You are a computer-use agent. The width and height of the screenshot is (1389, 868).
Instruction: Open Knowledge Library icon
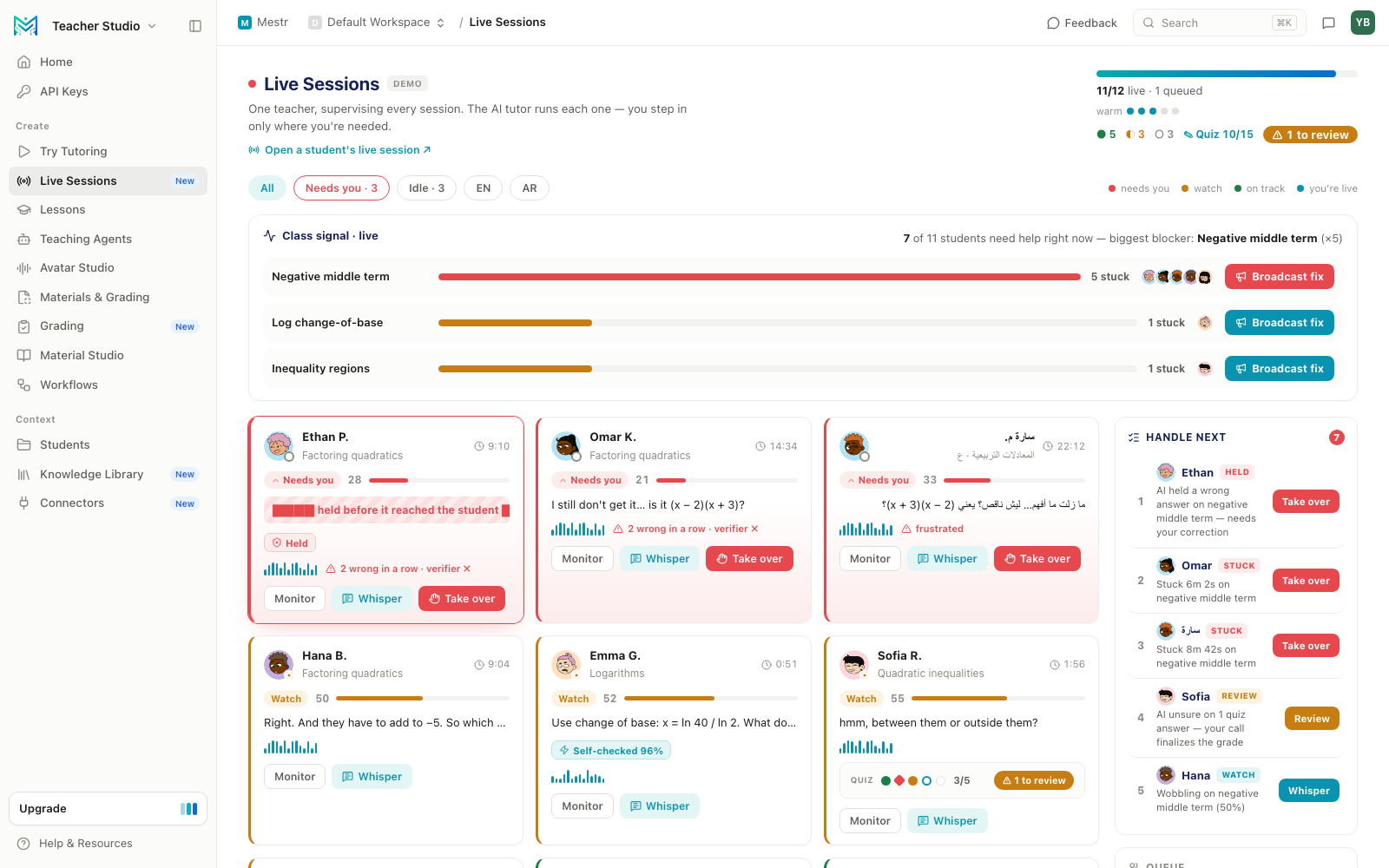pos(24,474)
